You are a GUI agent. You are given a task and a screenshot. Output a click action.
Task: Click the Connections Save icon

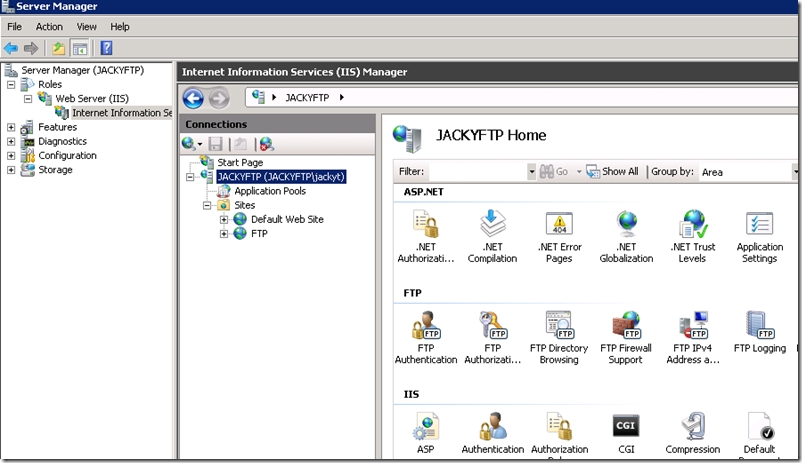[215, 144]
